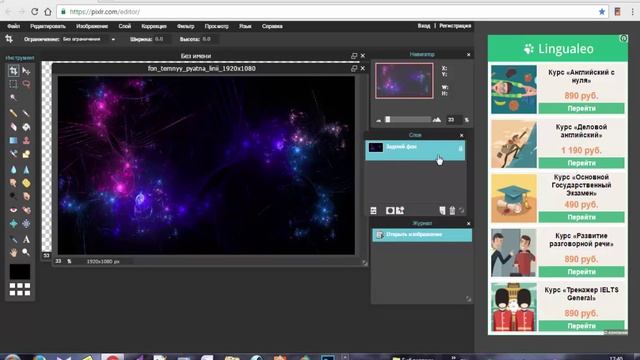Open the Редактировать menu

48,26
